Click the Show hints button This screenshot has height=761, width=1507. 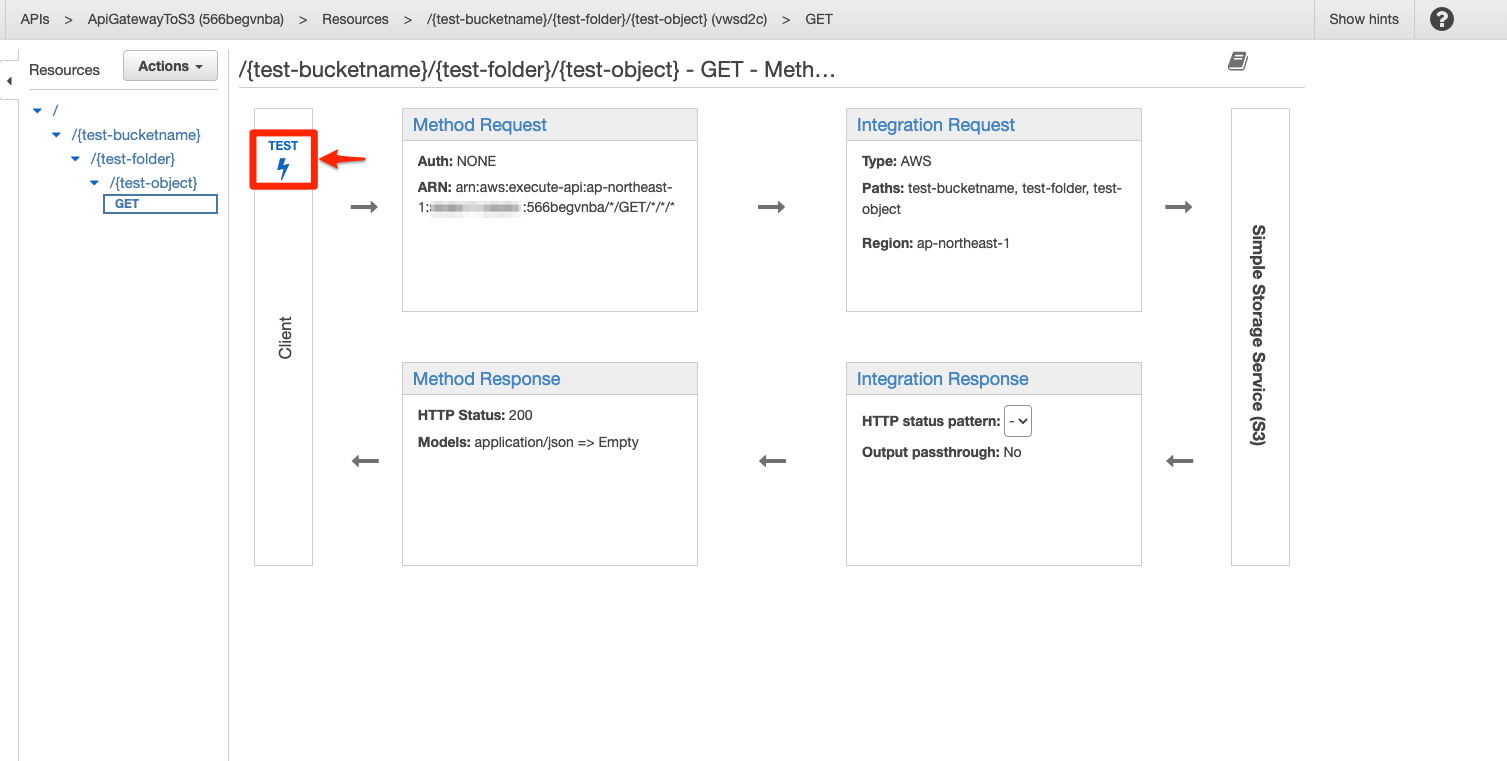(x=1363, y=19)
